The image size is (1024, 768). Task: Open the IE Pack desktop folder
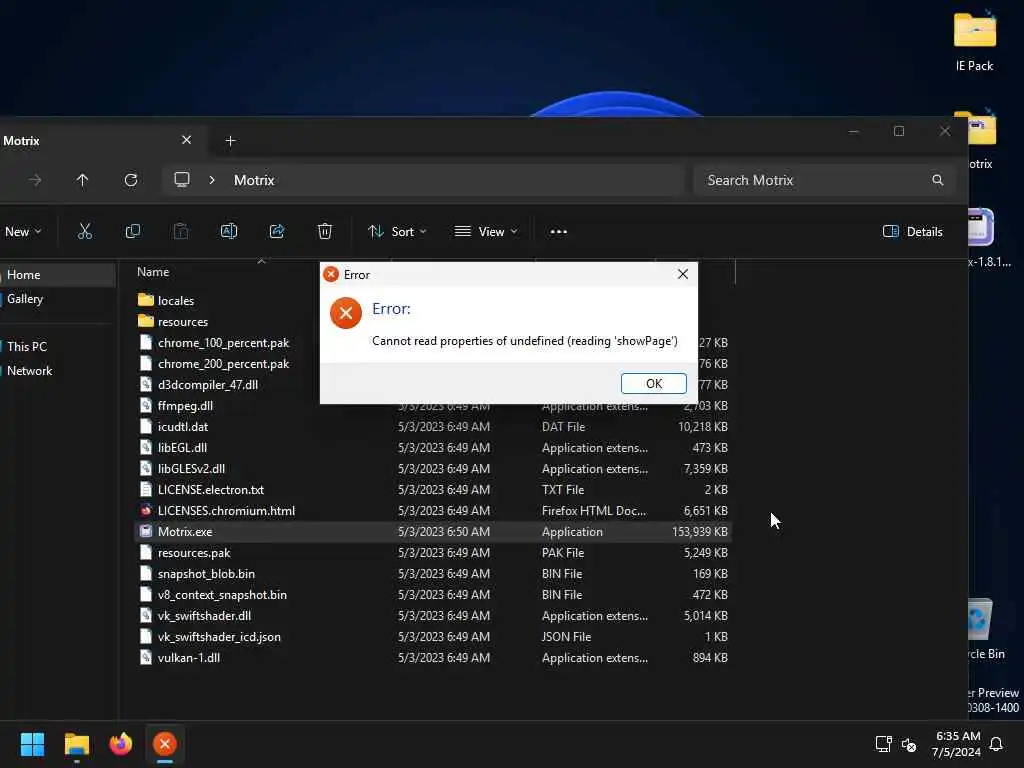point(974,42)
